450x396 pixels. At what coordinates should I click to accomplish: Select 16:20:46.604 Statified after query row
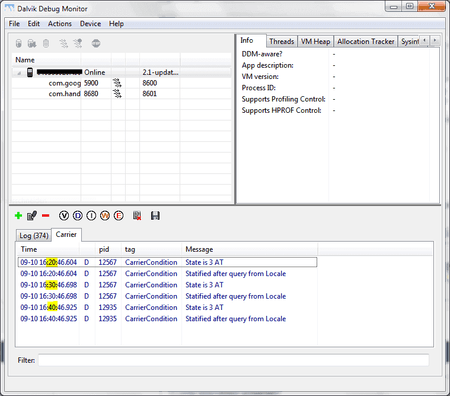point(167,274)
